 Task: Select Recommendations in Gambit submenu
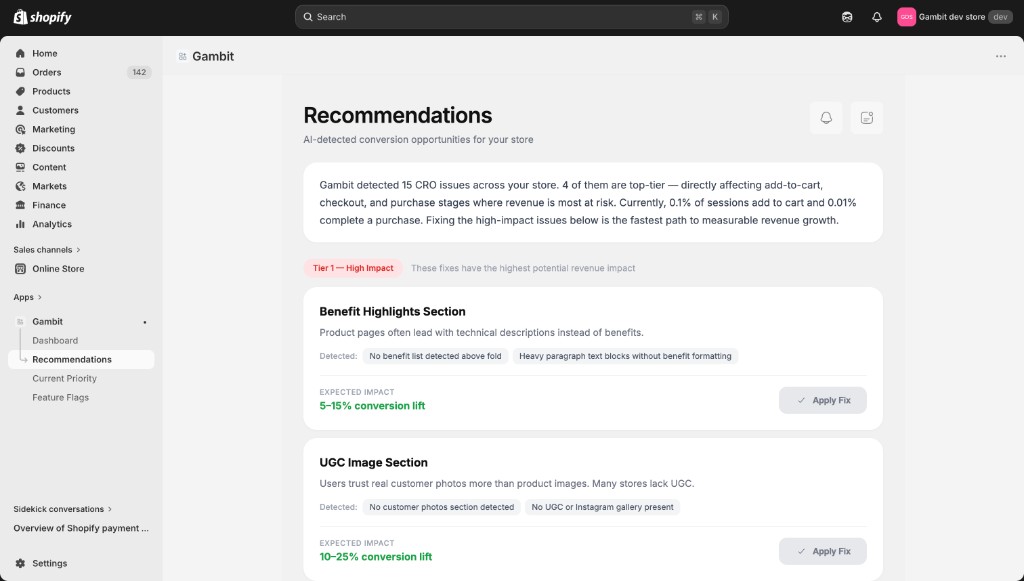point(82,359)
